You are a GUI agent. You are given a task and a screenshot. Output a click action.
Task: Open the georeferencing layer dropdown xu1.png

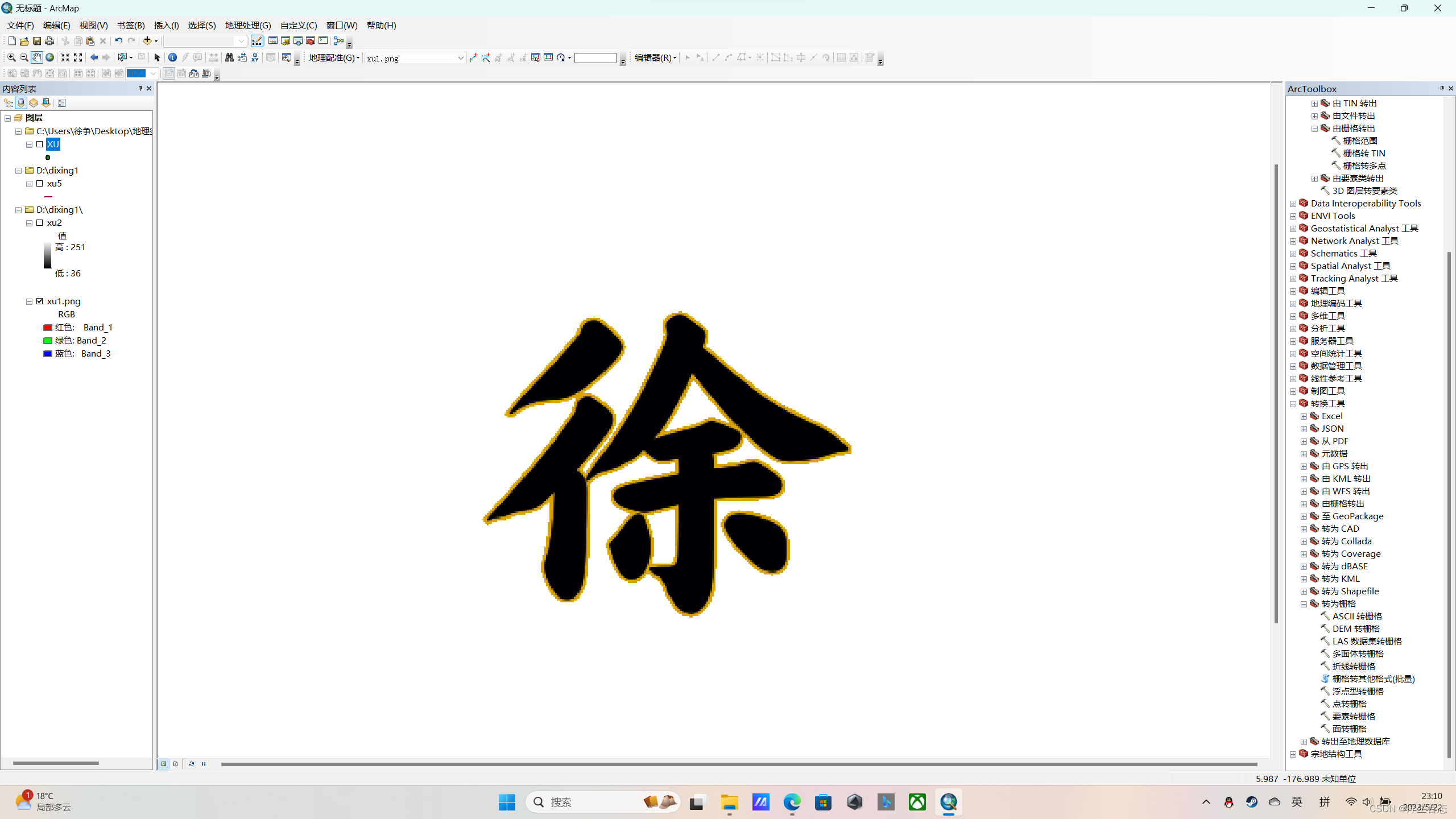point(460,58)
